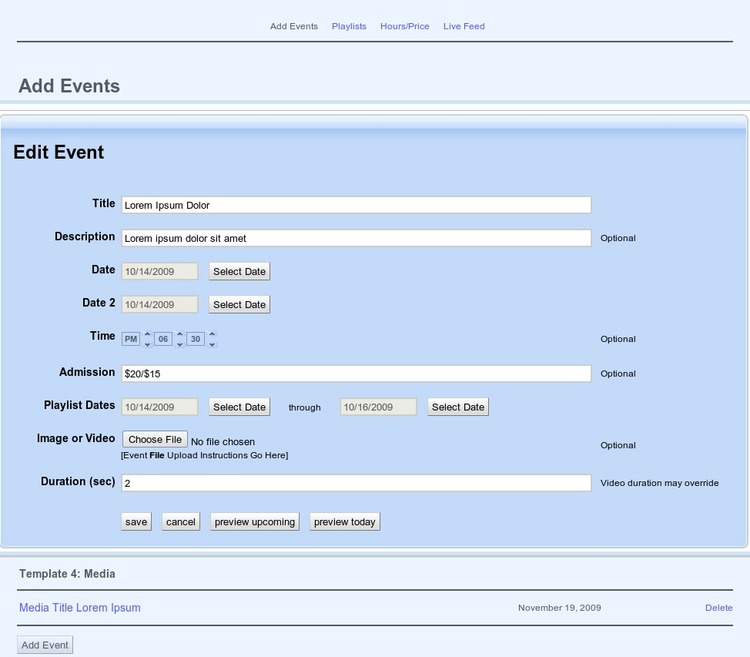Open Select Date for Date 2
The image size is (750, 657).
tap(239, 304)
